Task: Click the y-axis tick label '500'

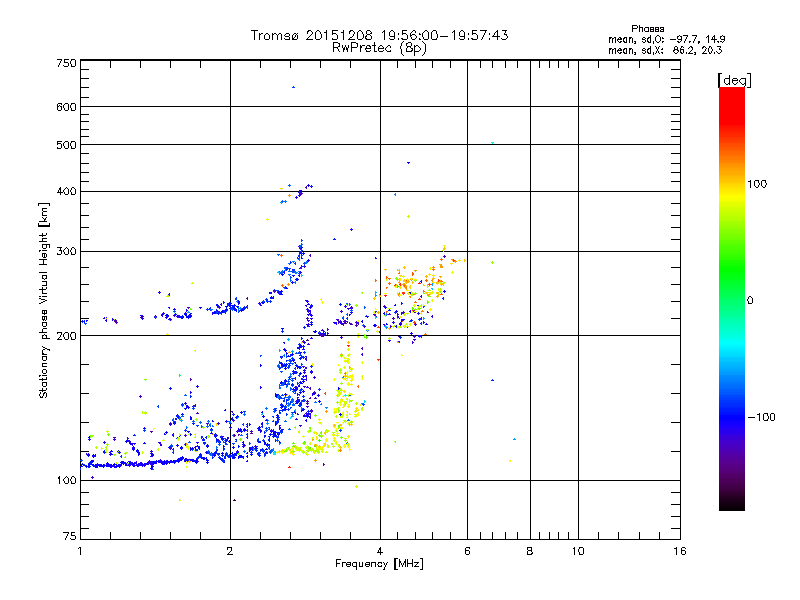Action: (x=66, y=145)
